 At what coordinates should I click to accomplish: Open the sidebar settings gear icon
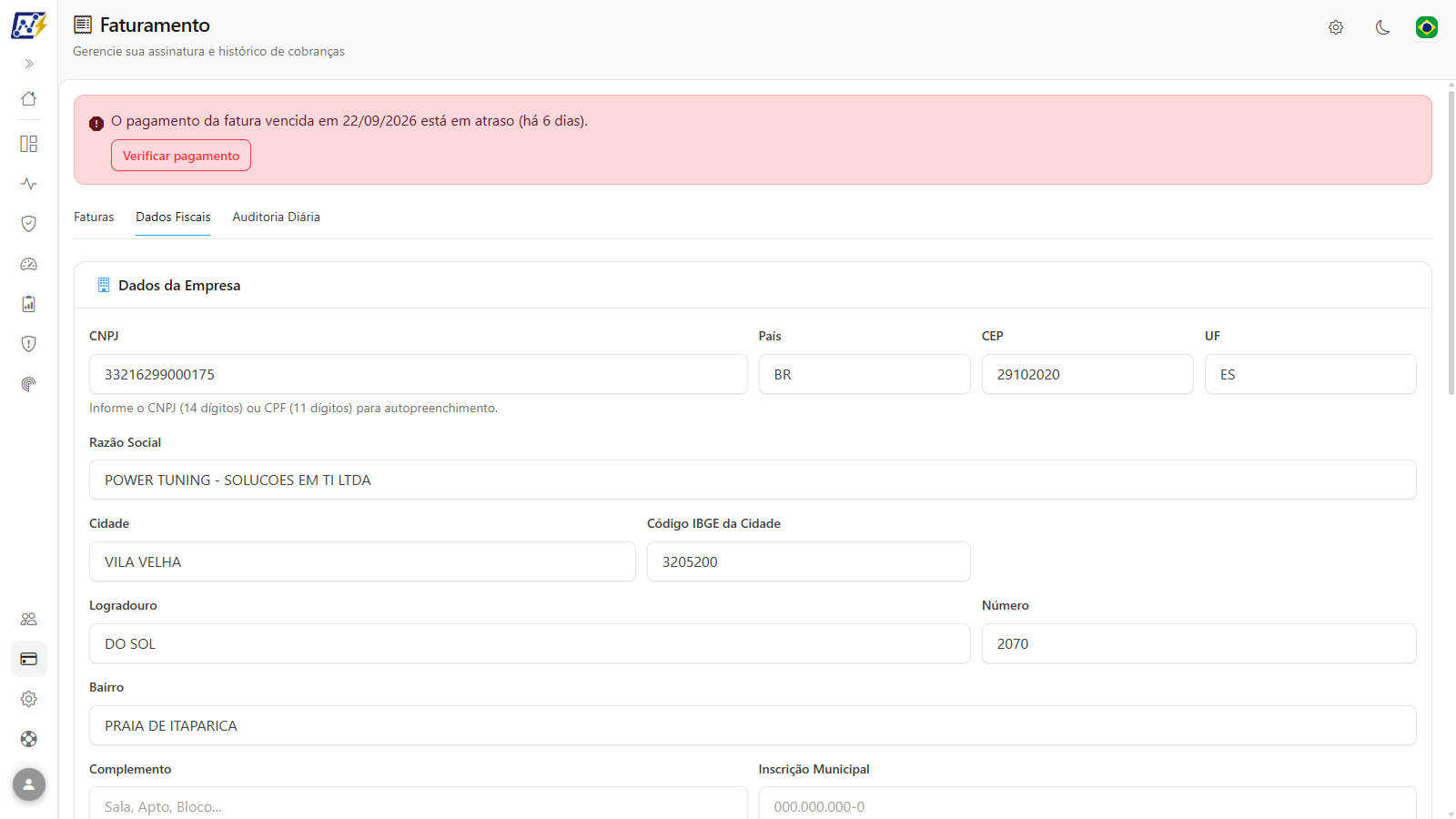tap(29, 699)
